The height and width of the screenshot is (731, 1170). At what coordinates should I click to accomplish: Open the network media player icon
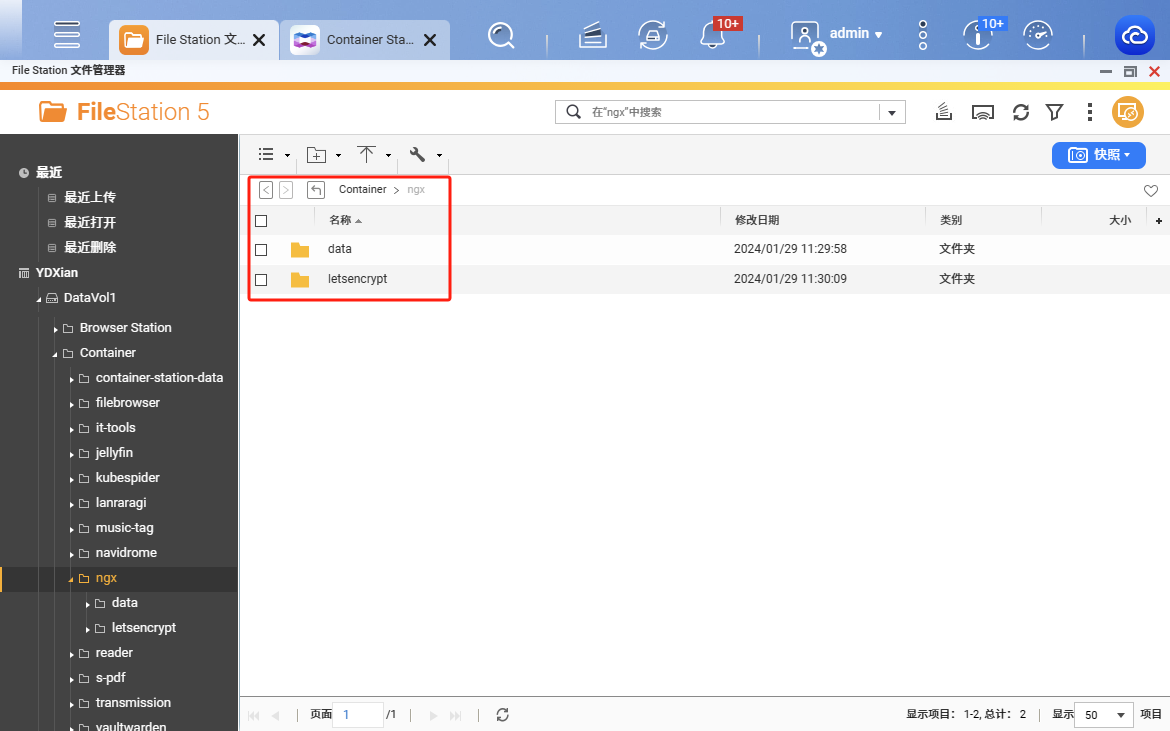(x=983, y=113)
